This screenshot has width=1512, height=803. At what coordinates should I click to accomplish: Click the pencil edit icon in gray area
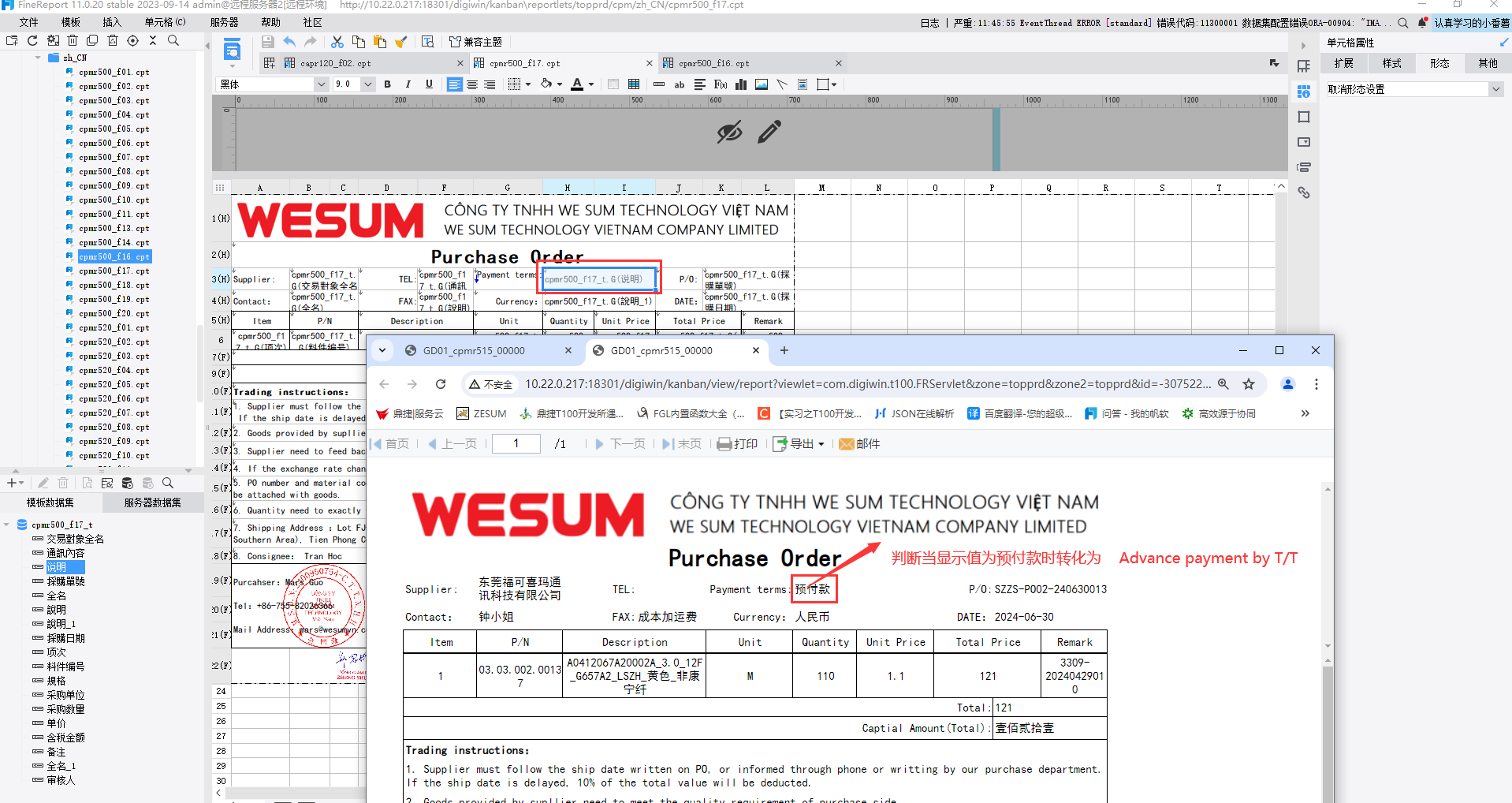(769, 132)
